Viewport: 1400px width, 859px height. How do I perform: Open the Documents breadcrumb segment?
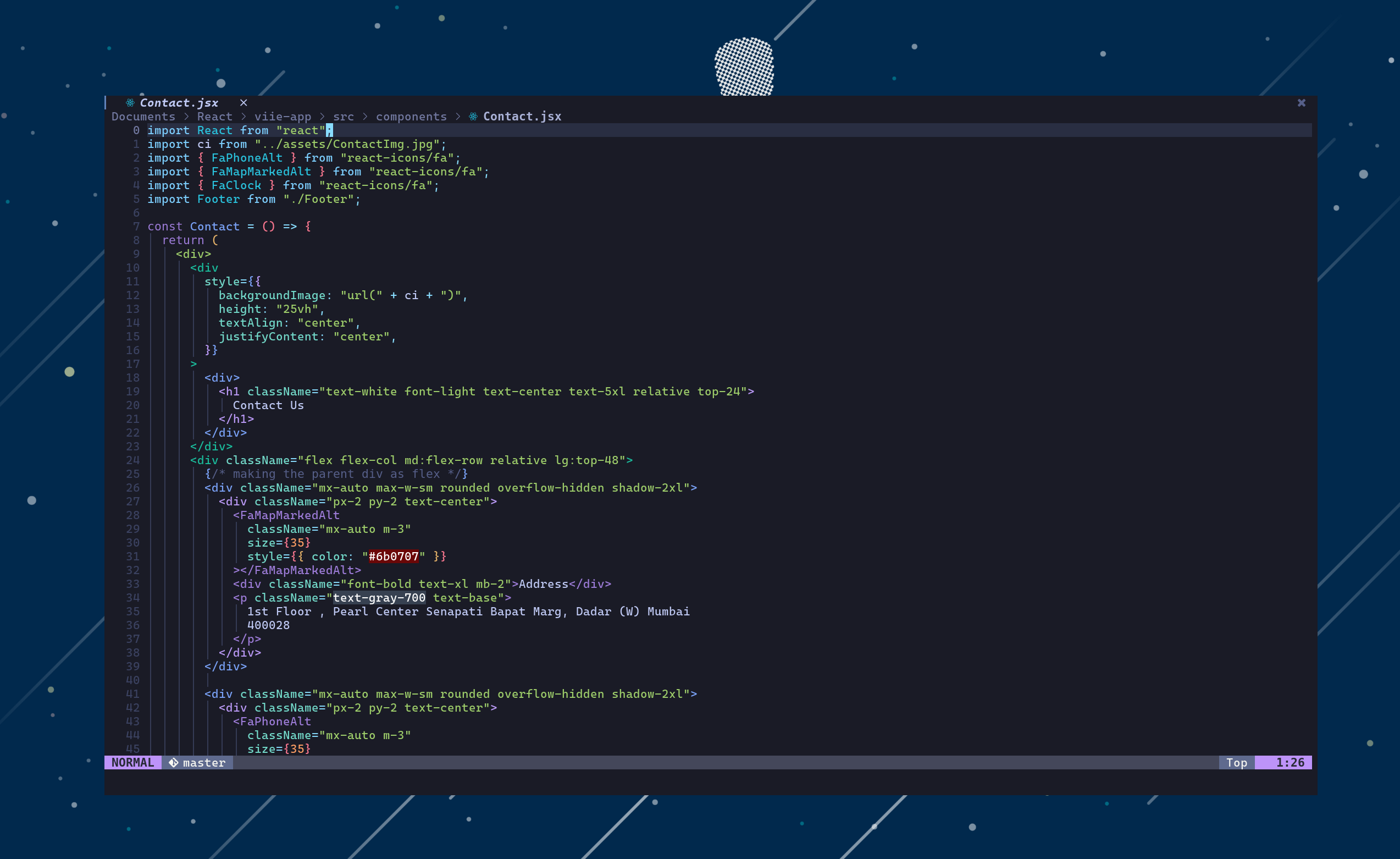point(143,117)
